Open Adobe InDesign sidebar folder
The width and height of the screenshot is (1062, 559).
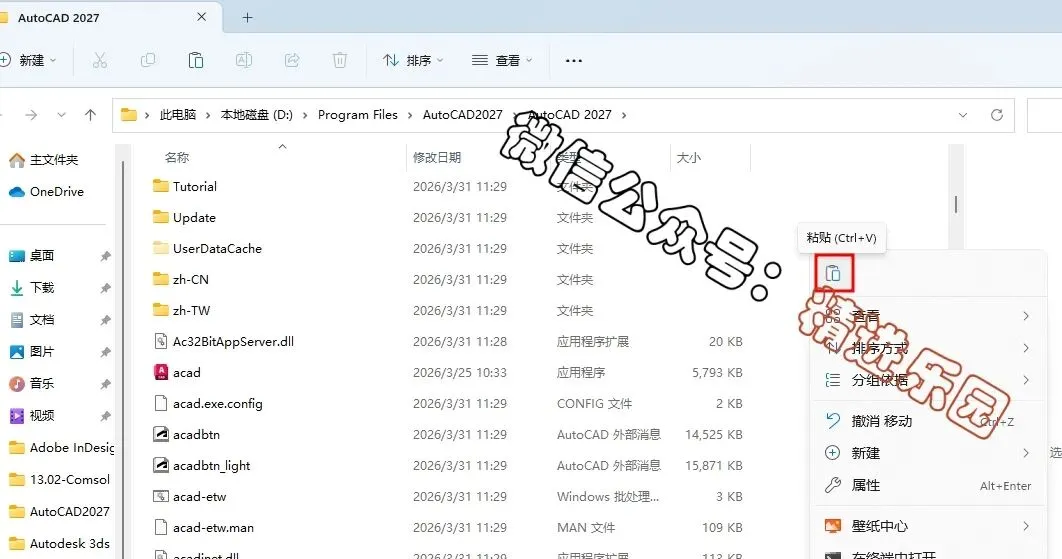(x=61, y=447)
